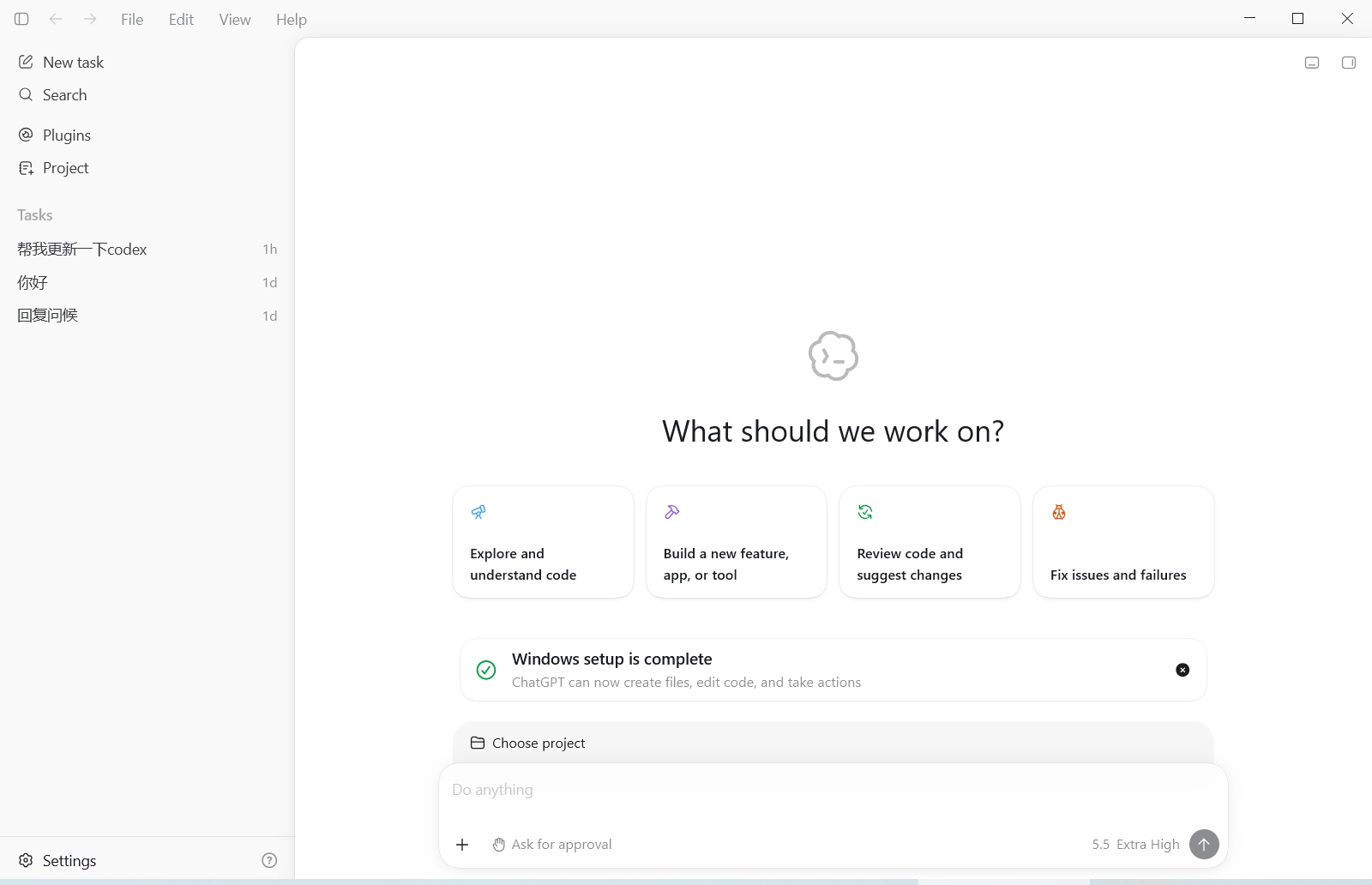The width and height of the screenshot is (1372, 885).
Task: Click the bug icon on Fix issues card
Action: point(1059,512)
